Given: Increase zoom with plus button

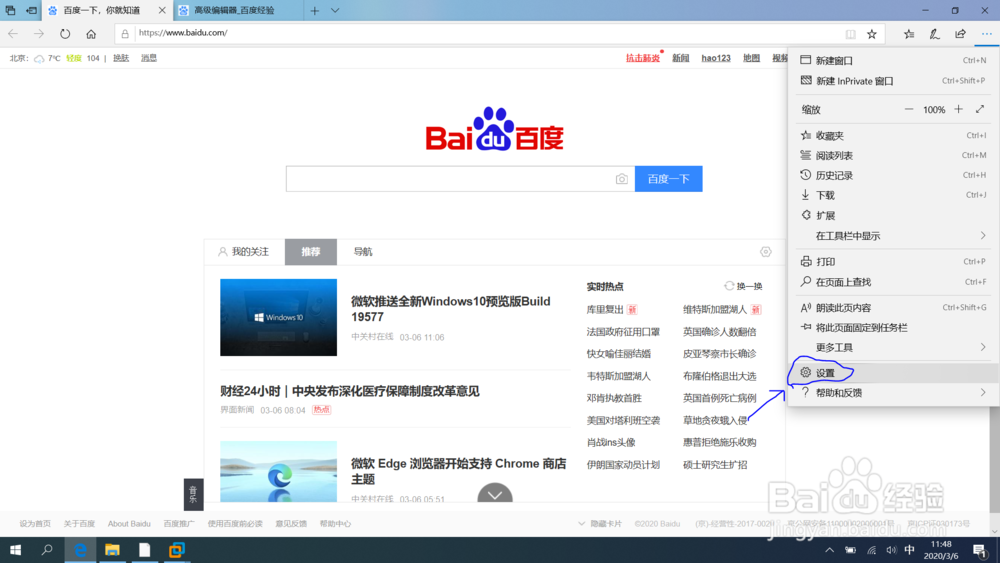Looking at the screenshot, I should (x=959, y=110).
